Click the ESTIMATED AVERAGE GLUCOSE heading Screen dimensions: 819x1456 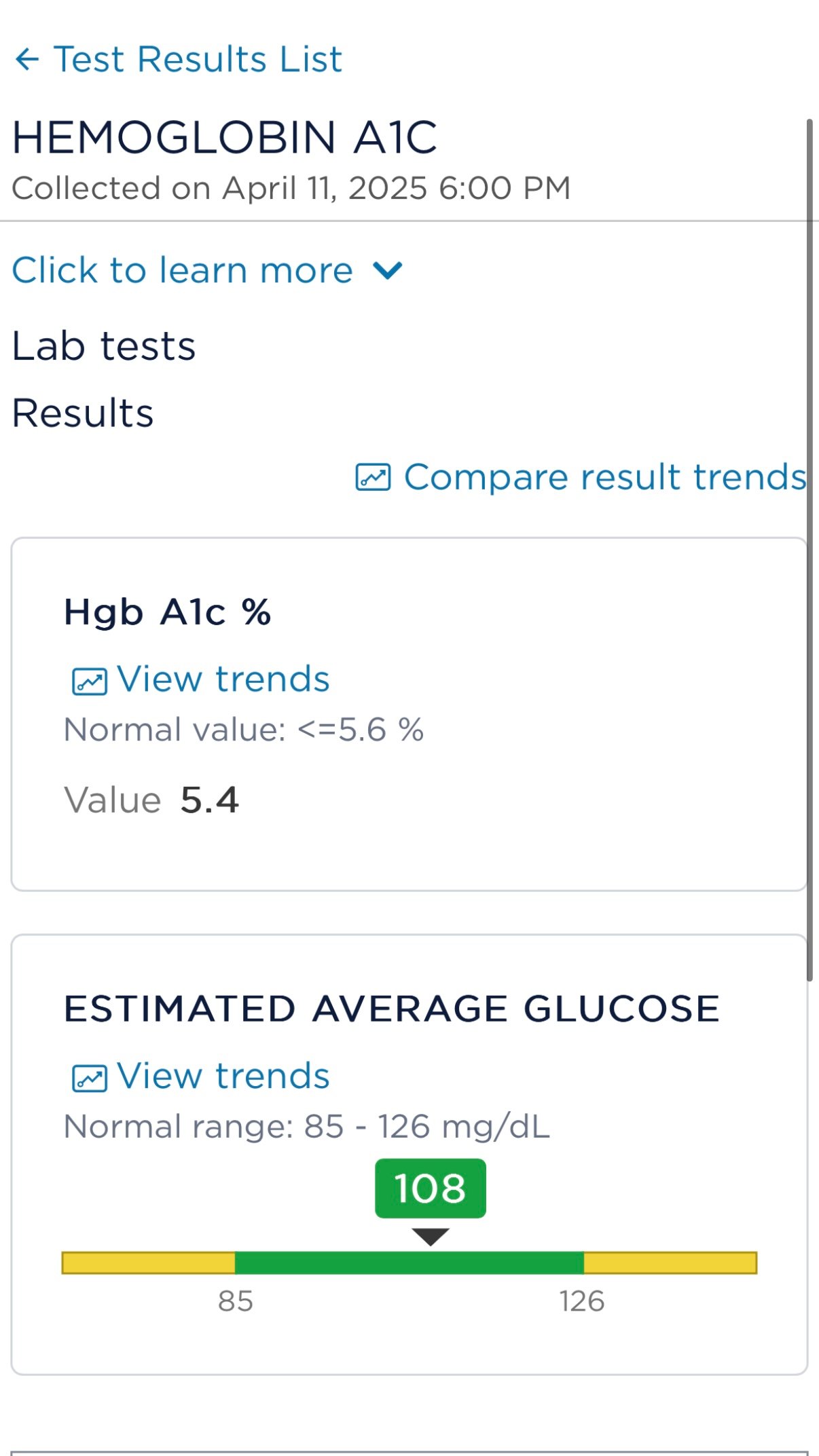392,1009
